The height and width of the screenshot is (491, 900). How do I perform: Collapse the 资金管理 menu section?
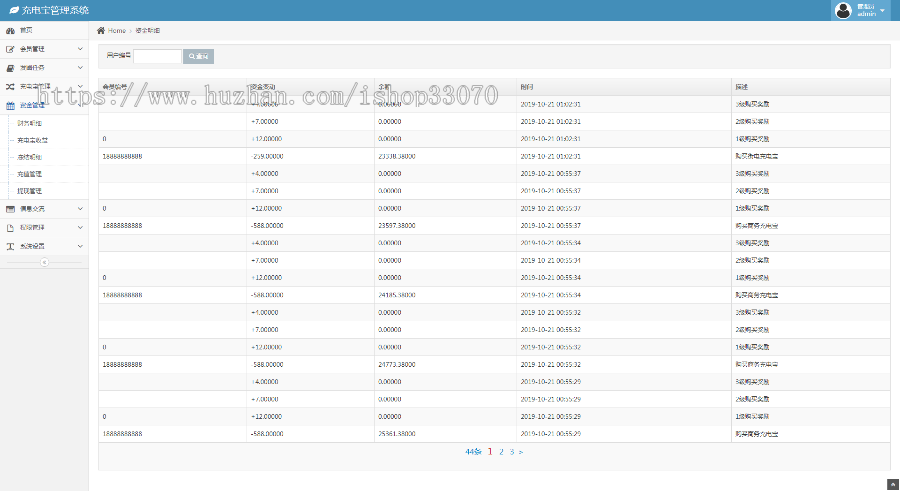80,105
